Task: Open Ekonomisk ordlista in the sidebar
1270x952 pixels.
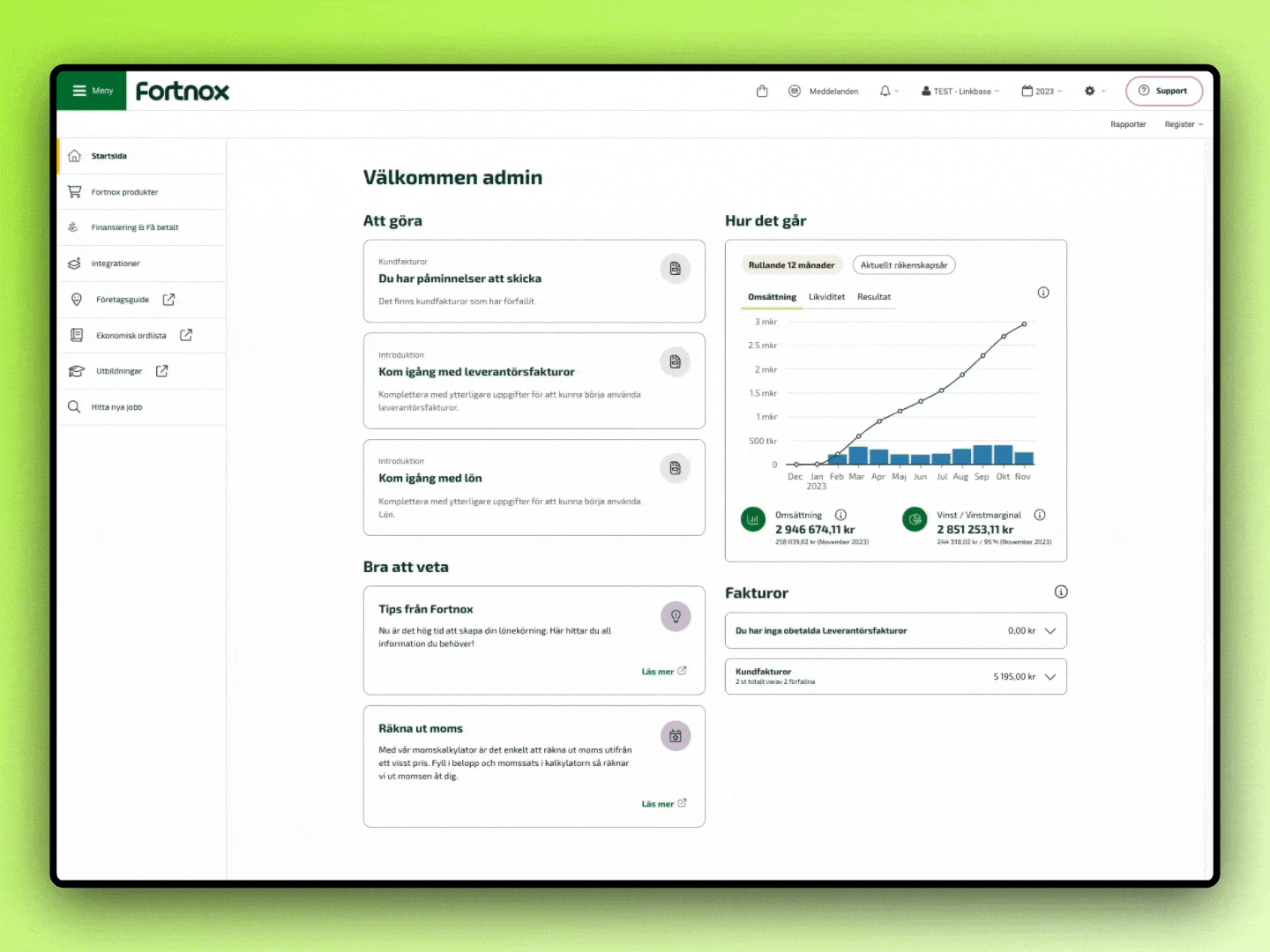Action: pyautogui.click(x=141, y=335)
